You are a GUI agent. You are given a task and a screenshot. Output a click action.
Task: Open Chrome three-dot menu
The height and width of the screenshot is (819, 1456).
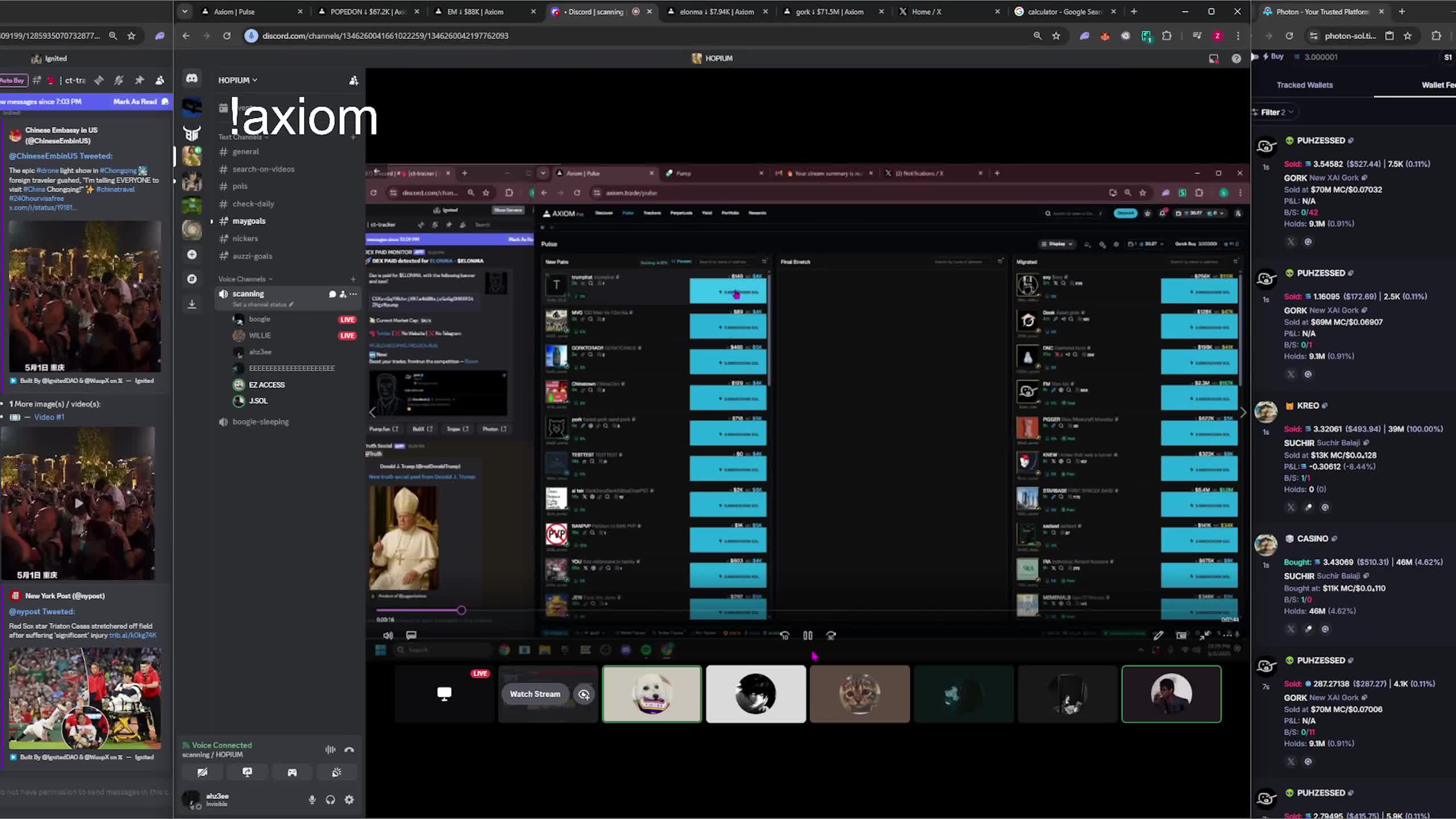[1238, 36]
